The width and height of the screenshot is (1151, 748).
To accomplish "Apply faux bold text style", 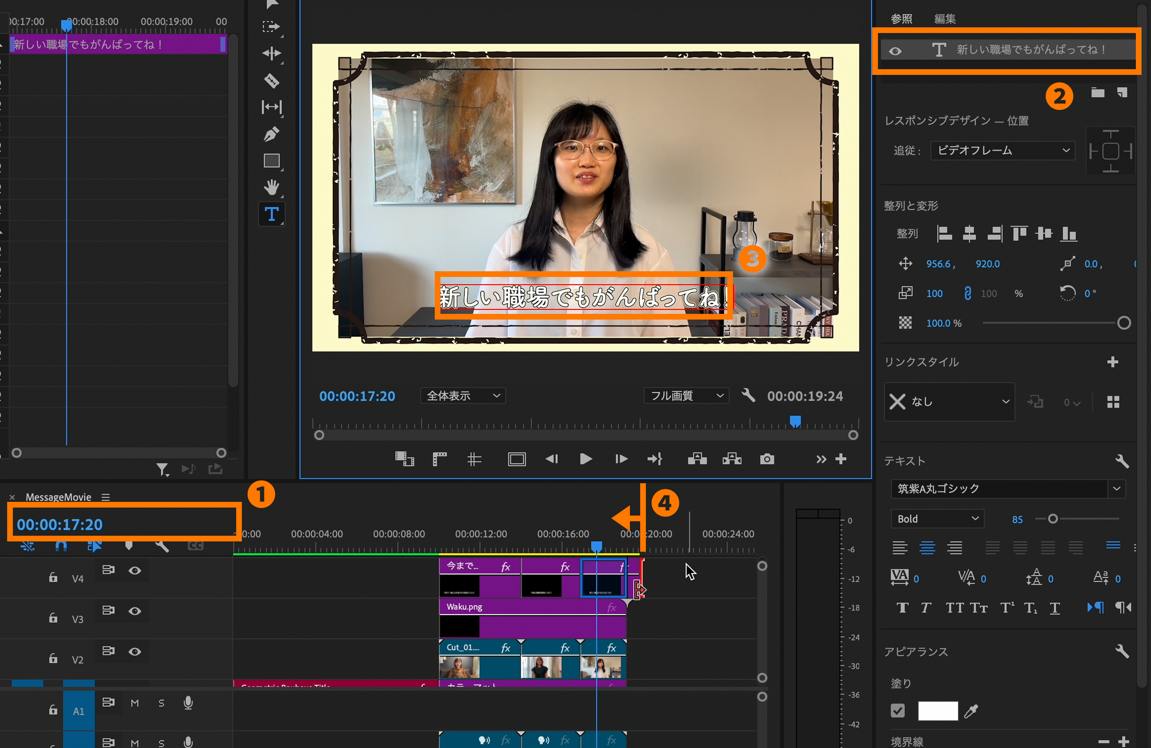I will click(902, 608).
